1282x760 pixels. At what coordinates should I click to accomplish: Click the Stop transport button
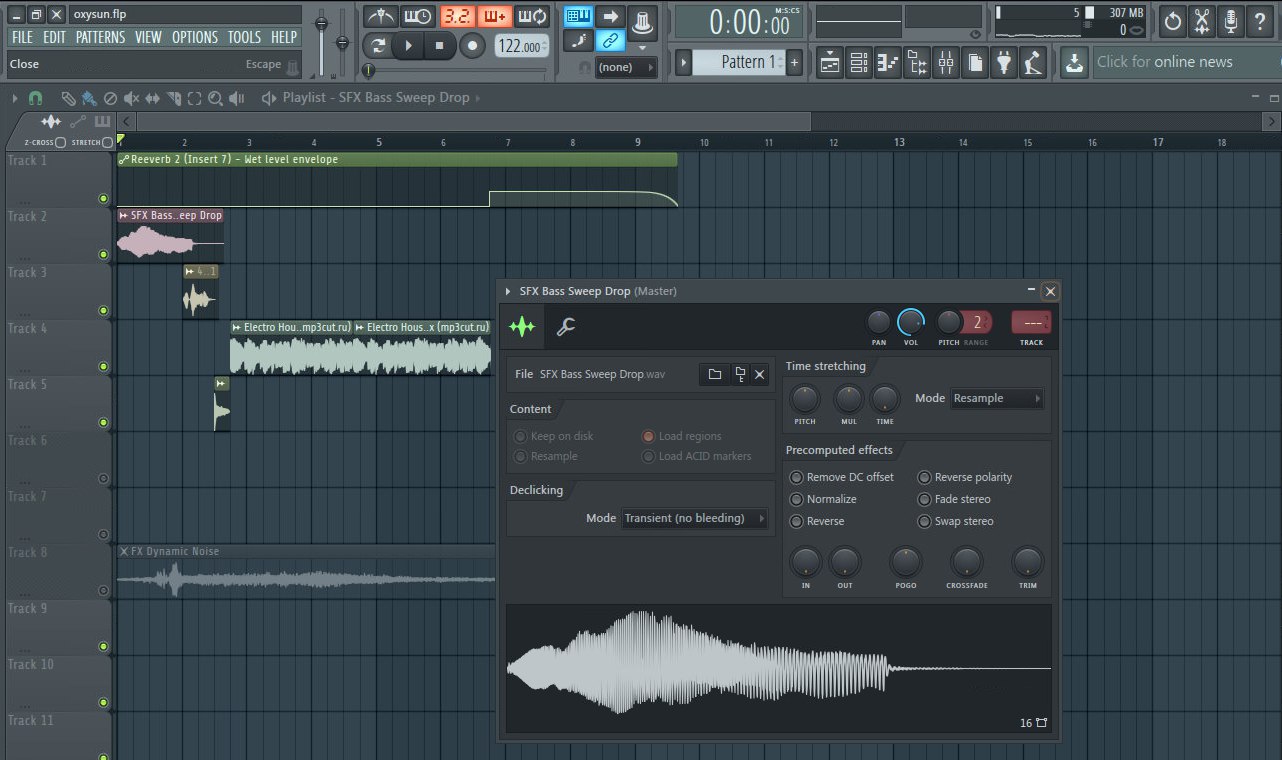(439, 45)
